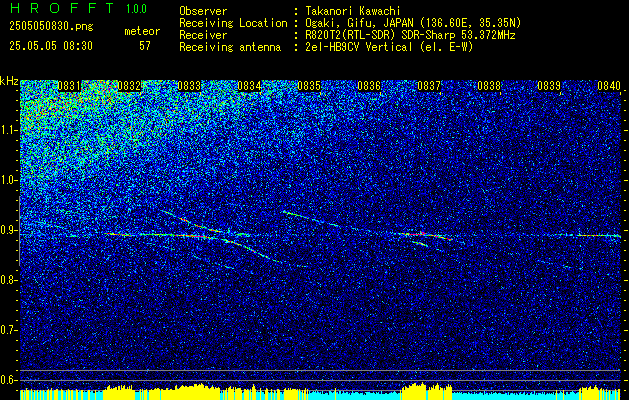Click the 0.8 kHz axis label
Image resolution: width=629 pixels, height=400 pixels.
pyautogui.click(x=9, y=280)
